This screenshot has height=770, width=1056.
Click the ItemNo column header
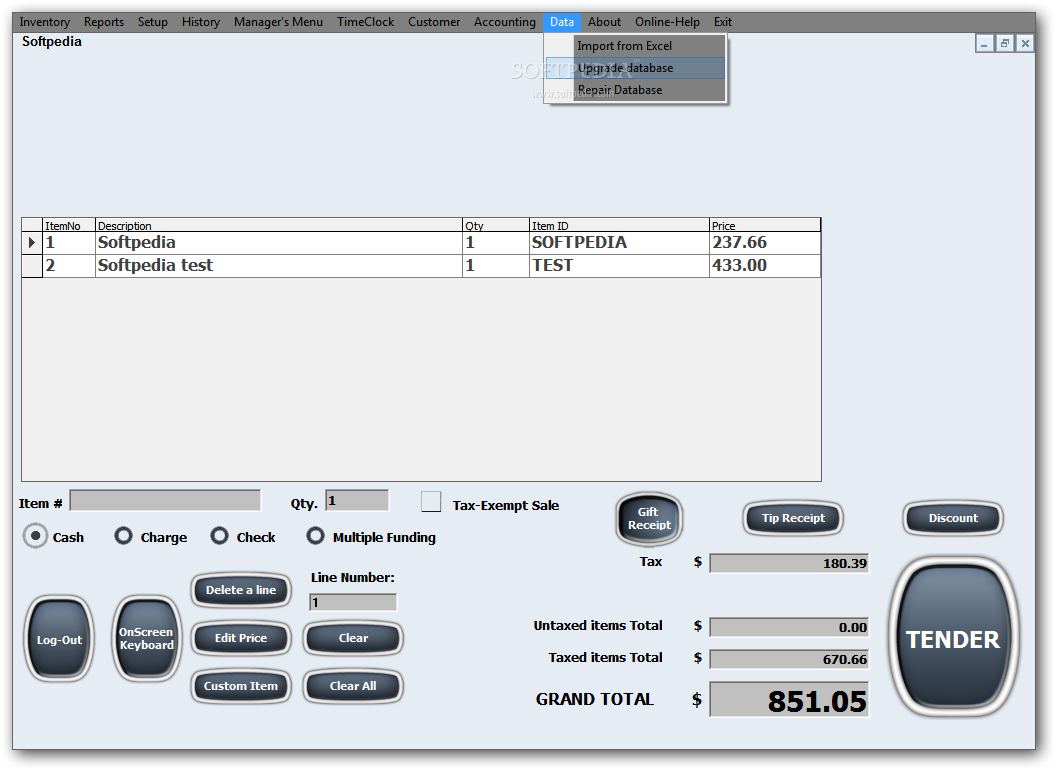click(x=69, y=225)
